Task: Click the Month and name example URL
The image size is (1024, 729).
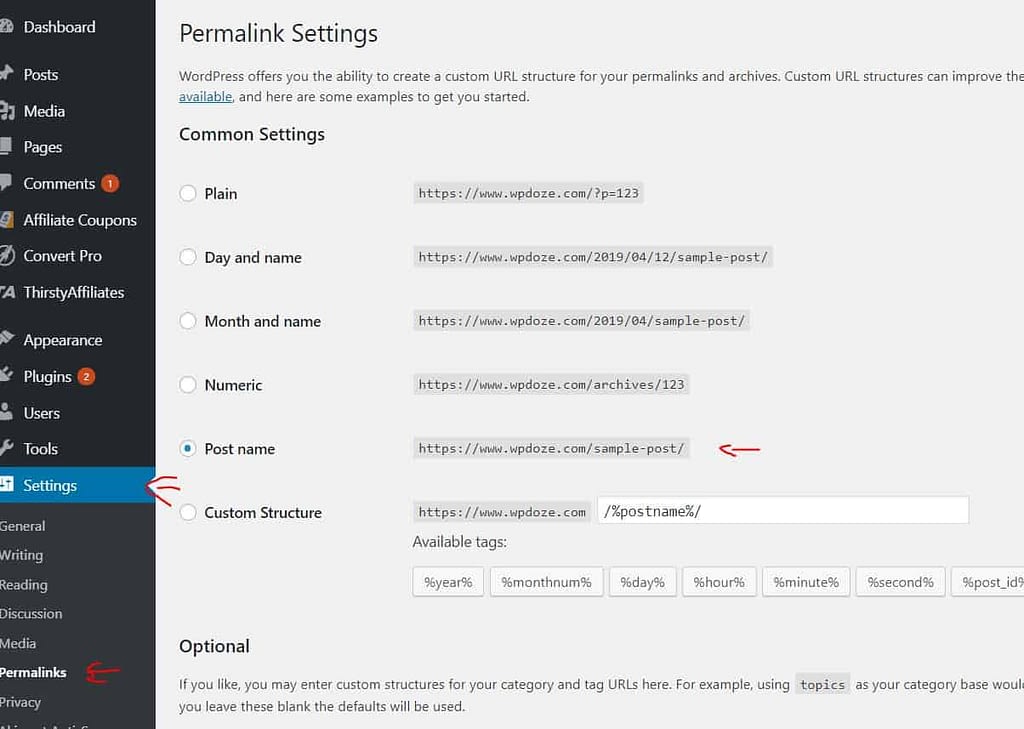Action: click(581, 321)
